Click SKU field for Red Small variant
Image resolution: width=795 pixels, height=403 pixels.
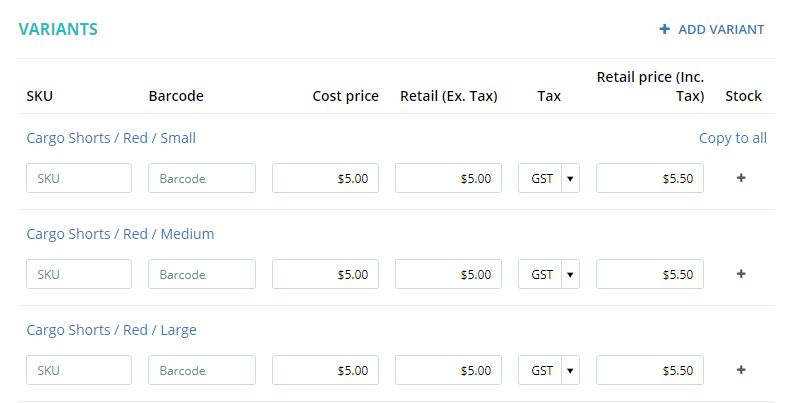(79, 178)
